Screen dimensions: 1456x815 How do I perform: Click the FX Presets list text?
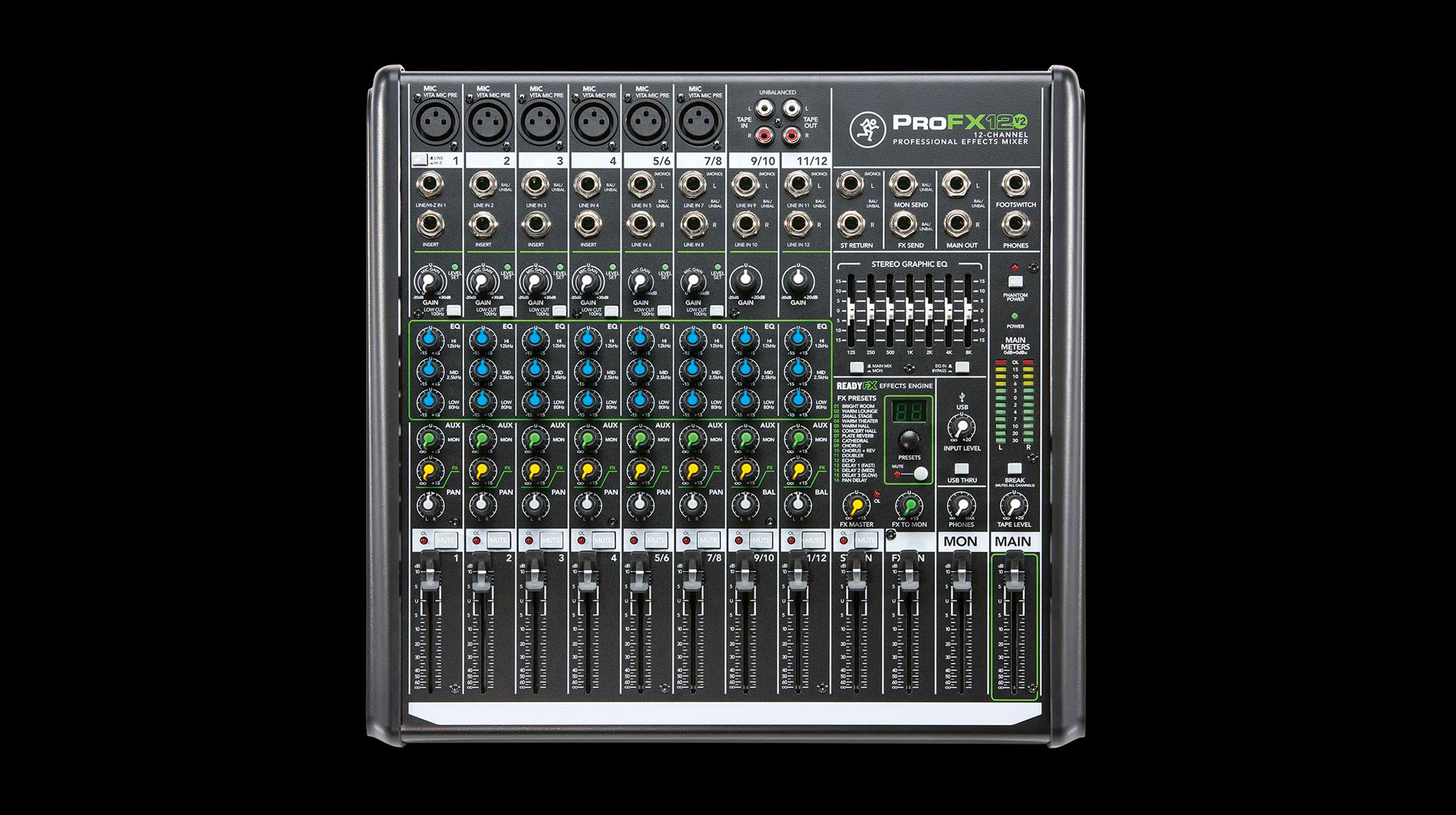(858, 439)
